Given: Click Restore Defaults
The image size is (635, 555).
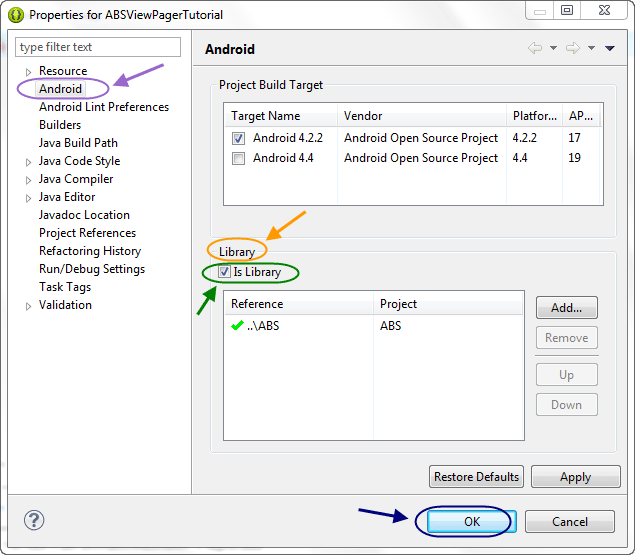Looking at the screenshot, I should pos(476,477).
